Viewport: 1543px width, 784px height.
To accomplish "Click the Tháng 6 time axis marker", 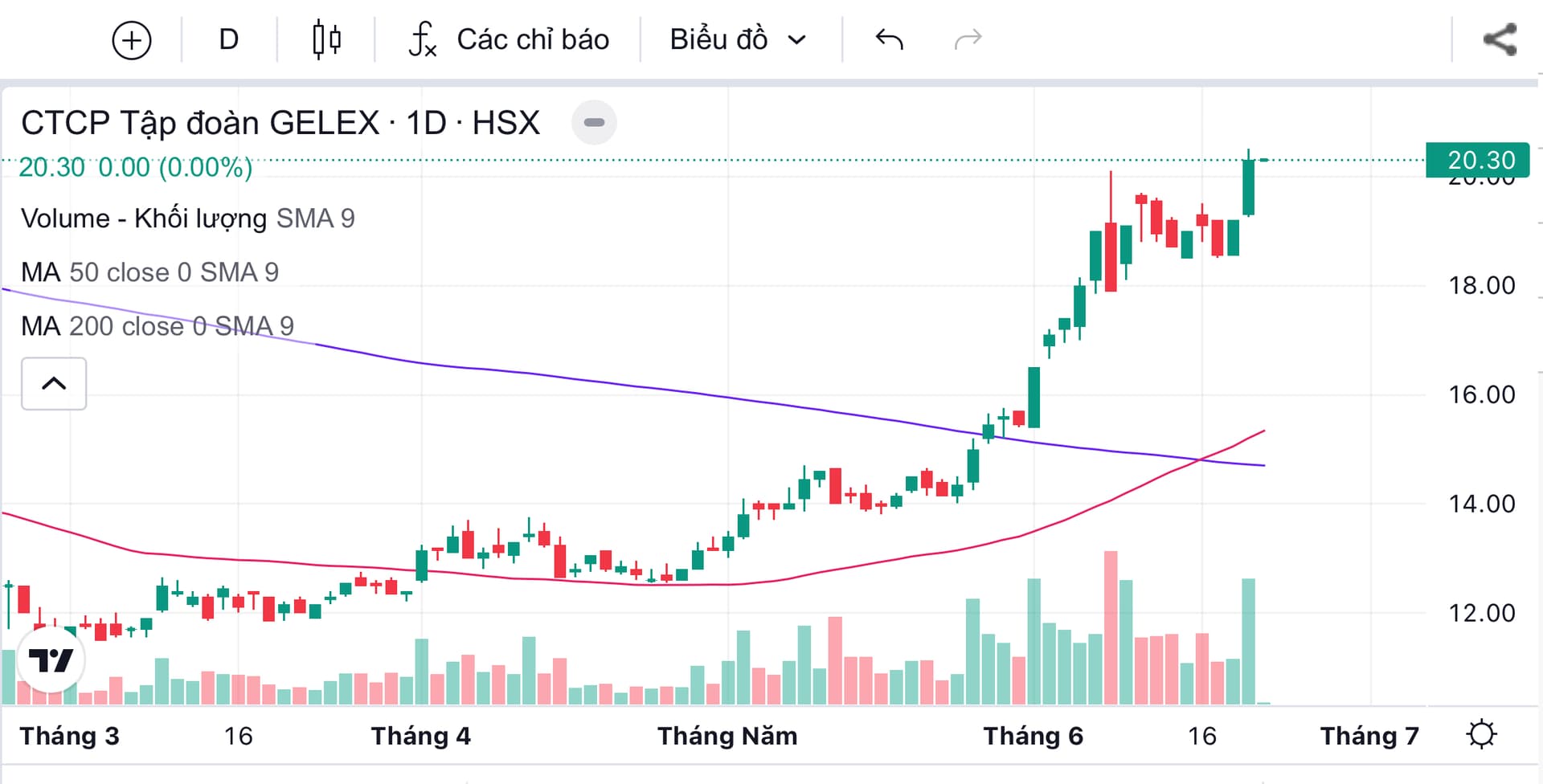I will 1033,736.
